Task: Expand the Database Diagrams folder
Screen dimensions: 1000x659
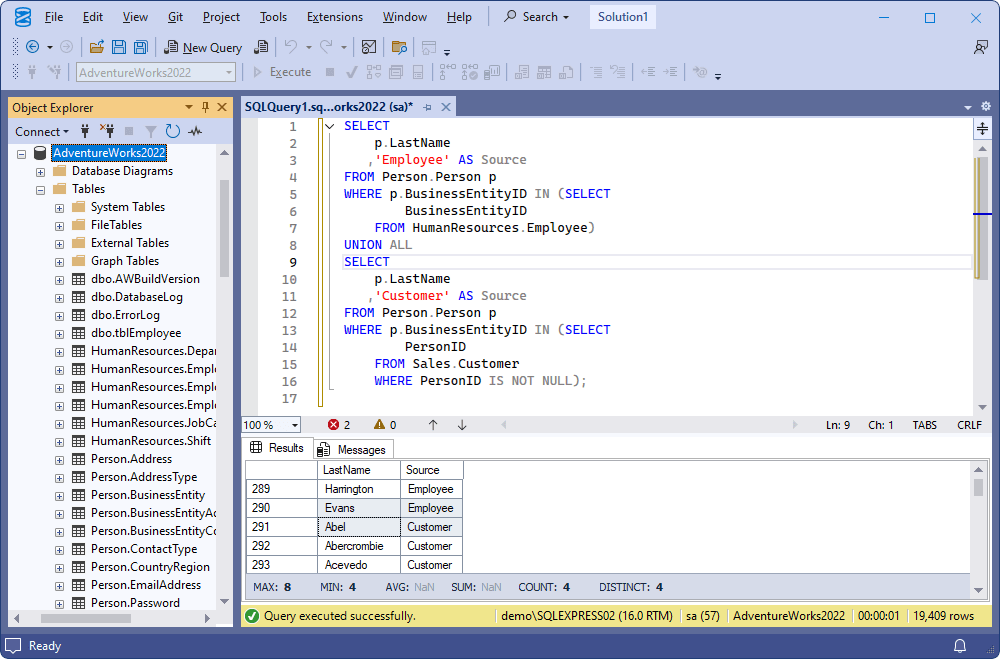Action: (x=40, y=172)
